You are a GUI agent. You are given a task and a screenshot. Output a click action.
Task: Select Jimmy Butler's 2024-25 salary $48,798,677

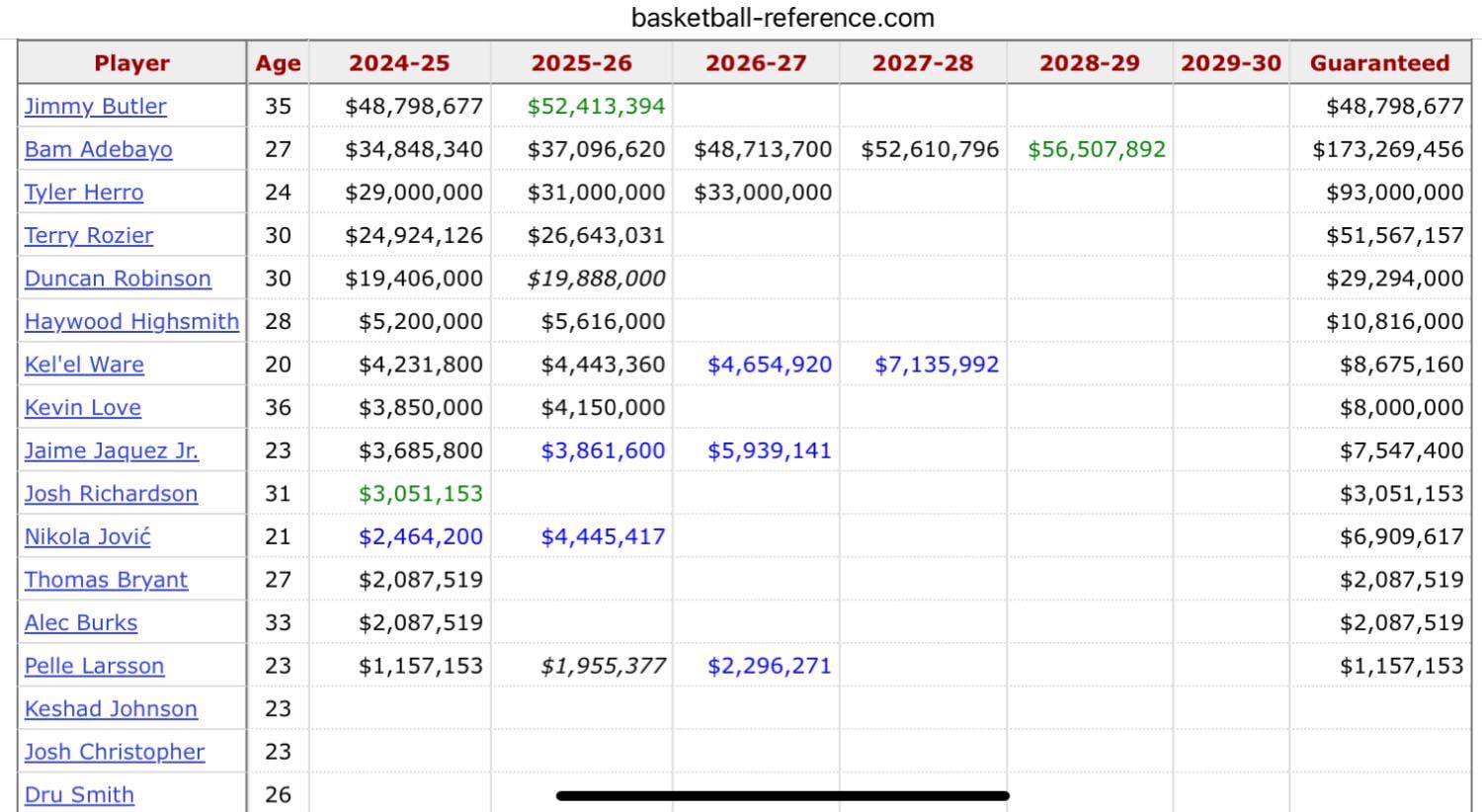click(x=414, y=107)
